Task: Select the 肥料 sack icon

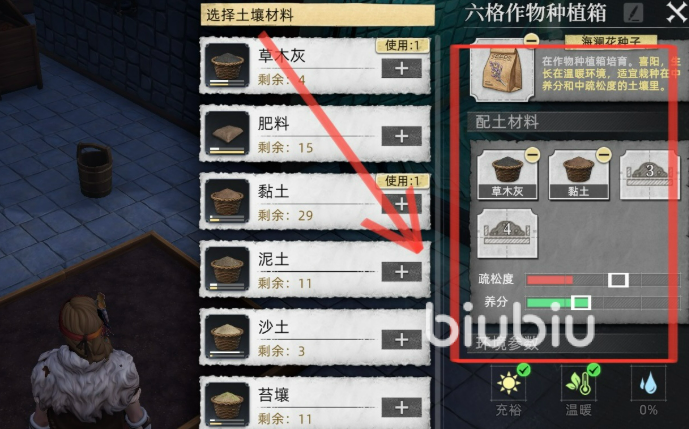Action: tap(227, 133)
